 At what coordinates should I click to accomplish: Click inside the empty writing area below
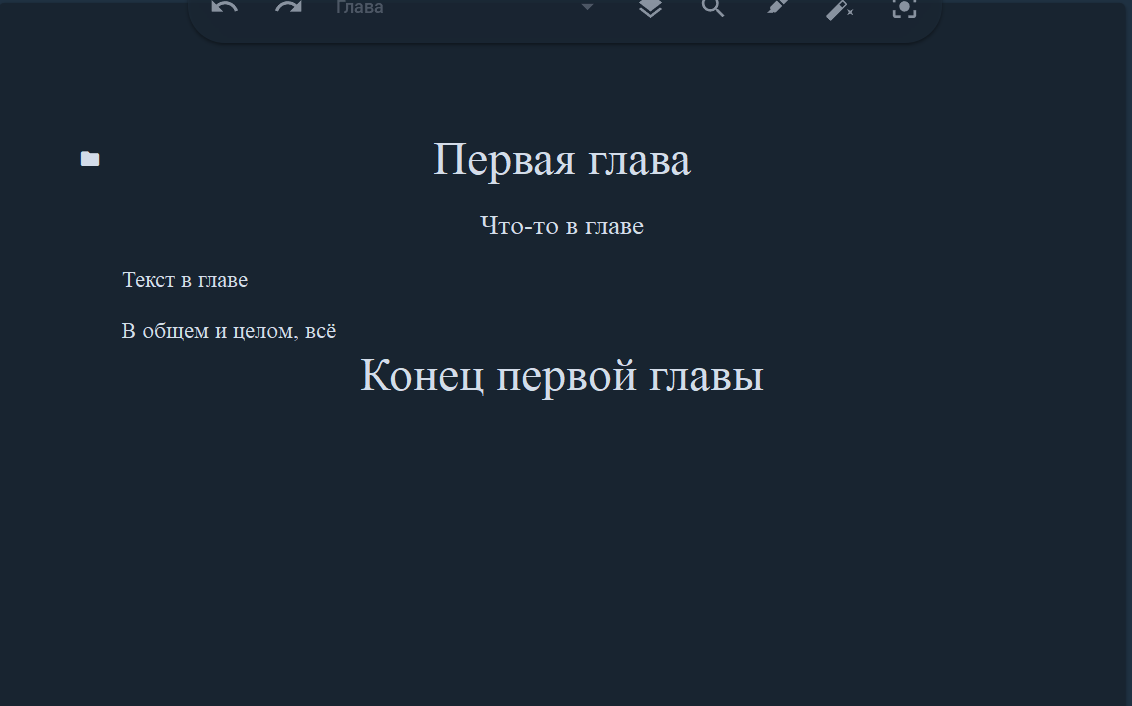pyautogui.click(x=562, y=520)
